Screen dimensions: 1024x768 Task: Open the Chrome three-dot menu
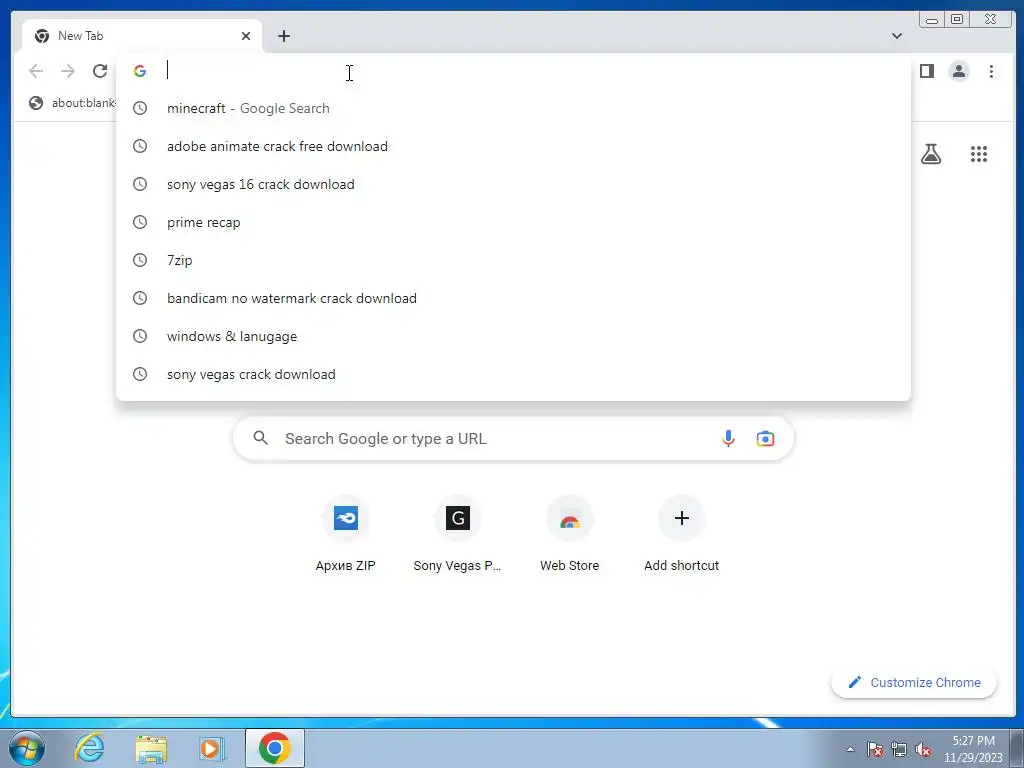point(991,71)
